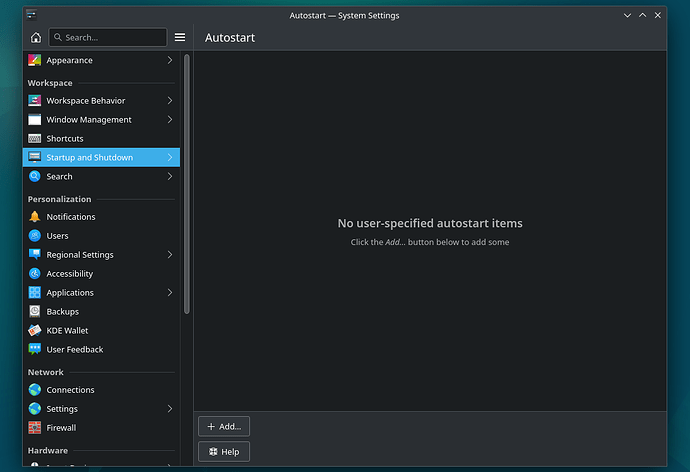The image size is (690, 472).
Task: Open the Firewall settings page
Action: pyautogui.click(x=101, y=428)
